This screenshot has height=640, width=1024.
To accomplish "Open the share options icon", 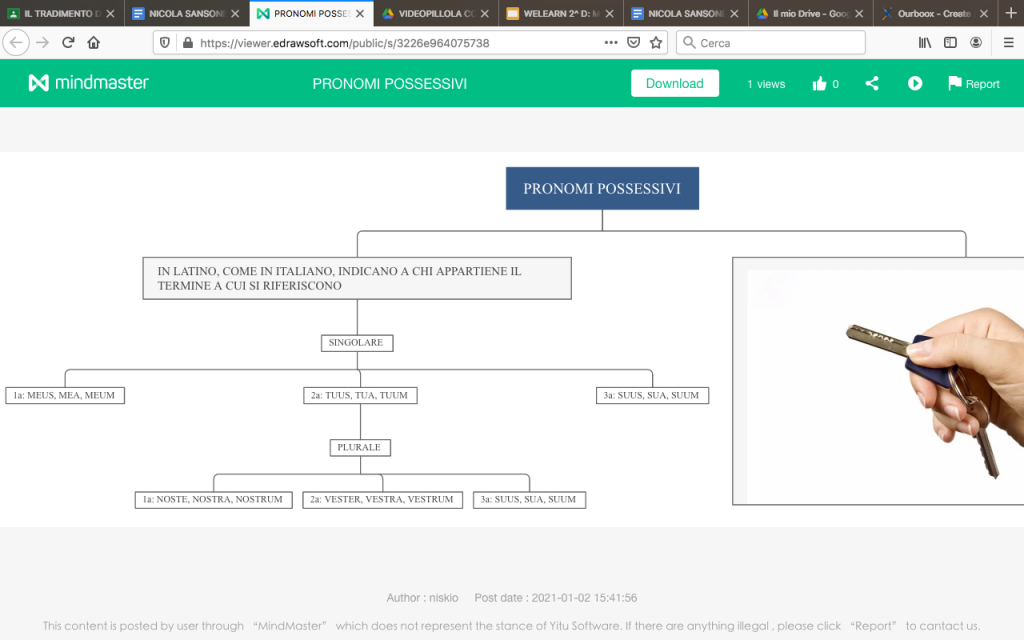I will [x=871, y=83].
